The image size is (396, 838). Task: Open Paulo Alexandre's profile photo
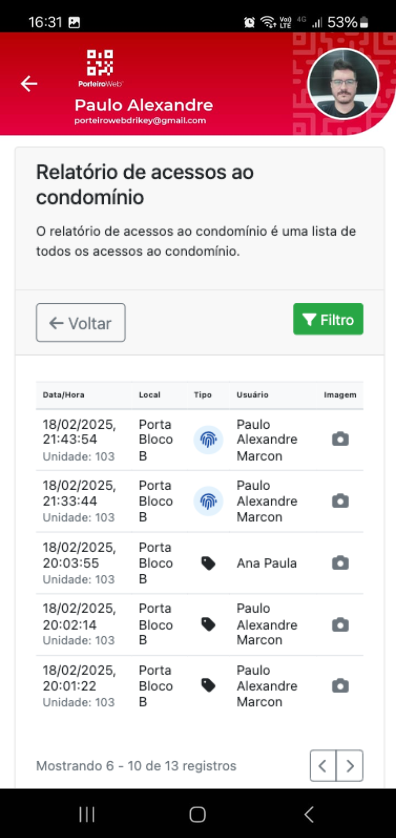(343, 83)
